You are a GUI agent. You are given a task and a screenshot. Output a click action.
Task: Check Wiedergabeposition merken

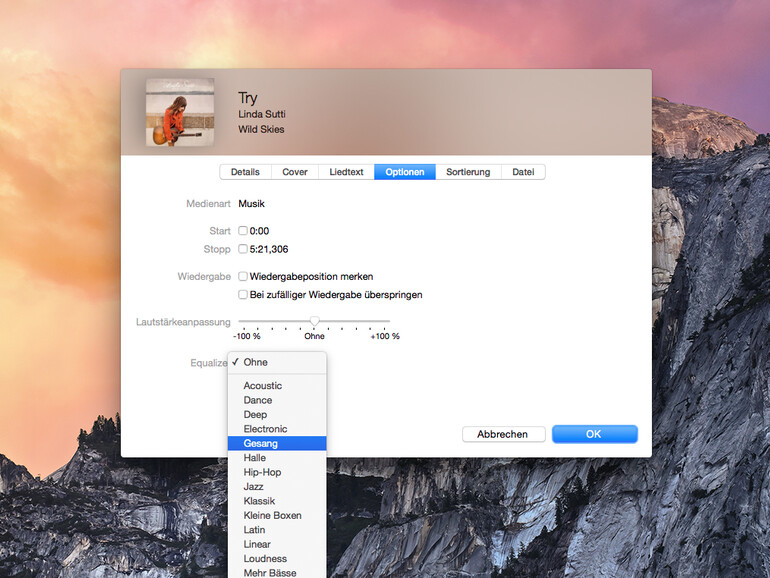243,276
